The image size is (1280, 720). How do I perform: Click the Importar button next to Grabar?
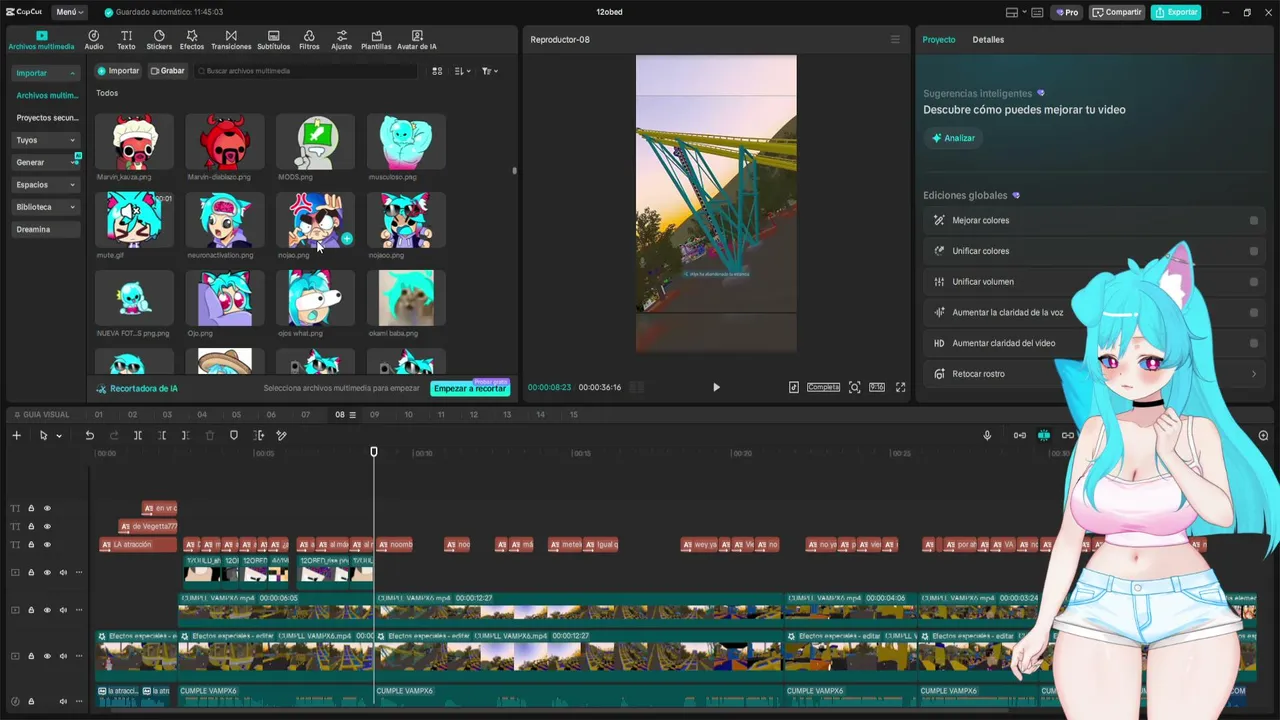(118, 71)
